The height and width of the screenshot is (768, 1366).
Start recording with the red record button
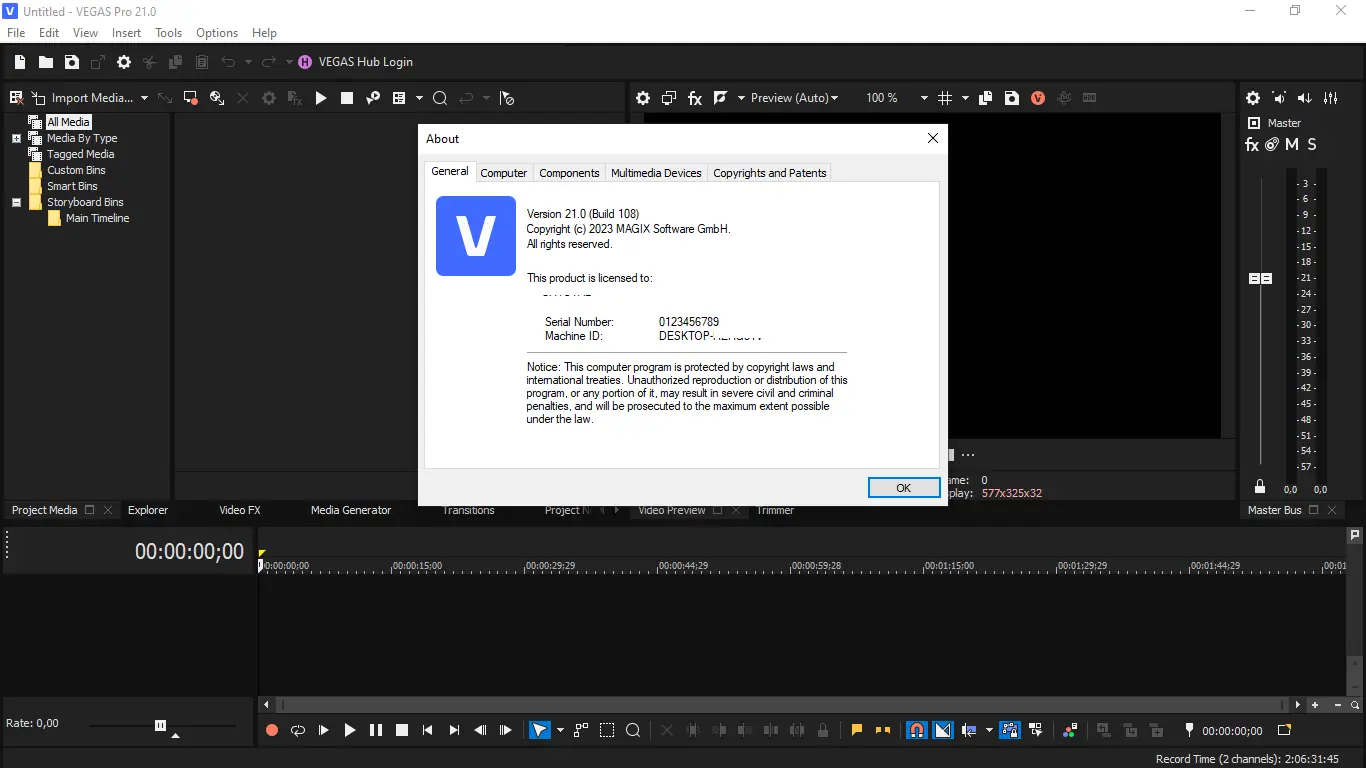pyautogui.click(x=272, y=731)
